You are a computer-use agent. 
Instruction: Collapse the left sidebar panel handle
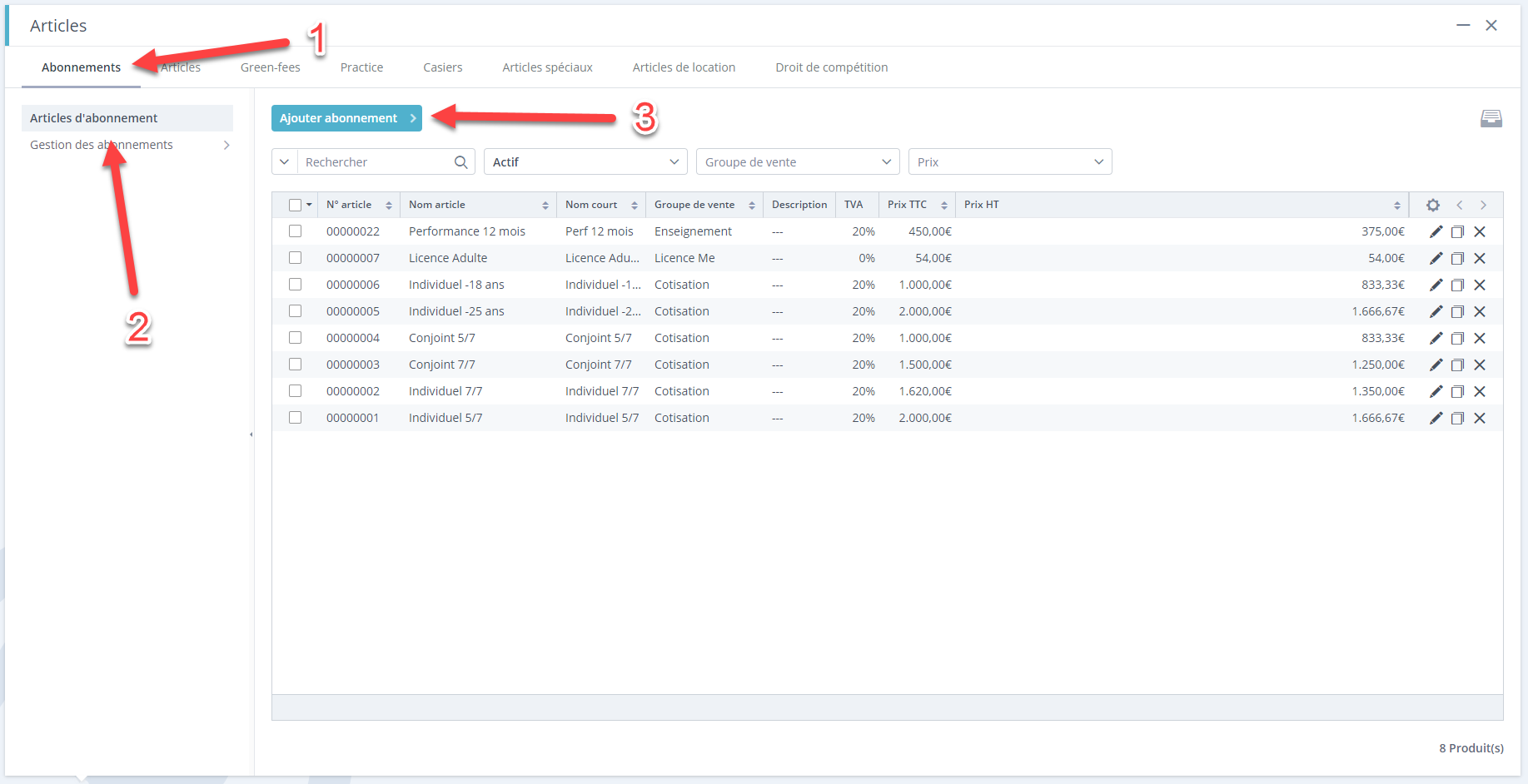(251, 434)
